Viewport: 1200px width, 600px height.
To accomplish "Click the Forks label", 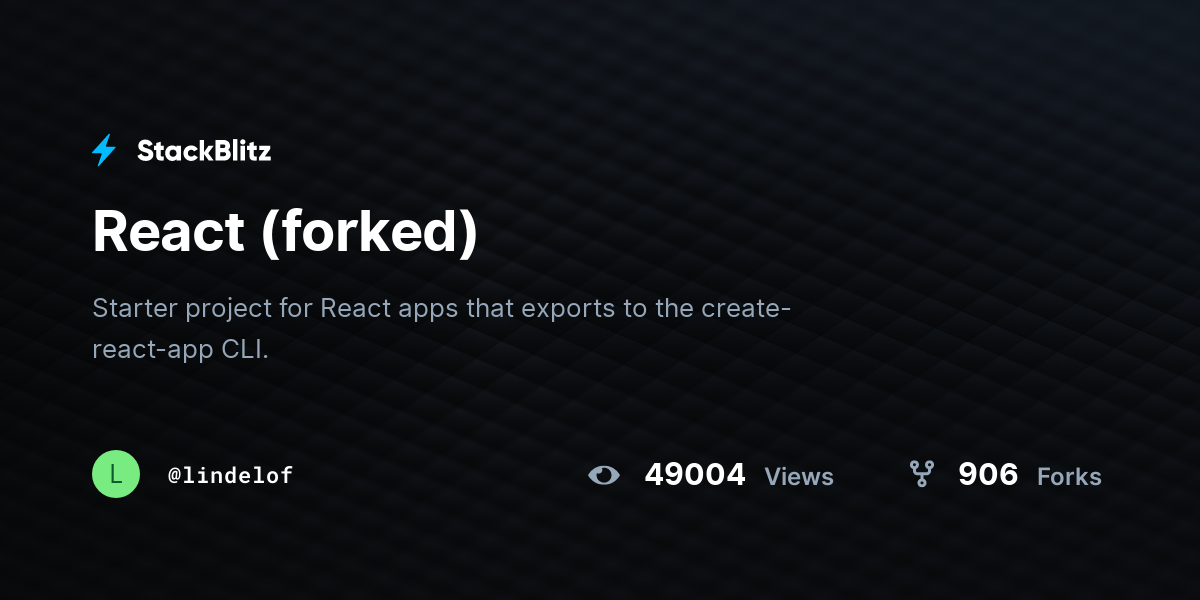I will click(1069, 477).
